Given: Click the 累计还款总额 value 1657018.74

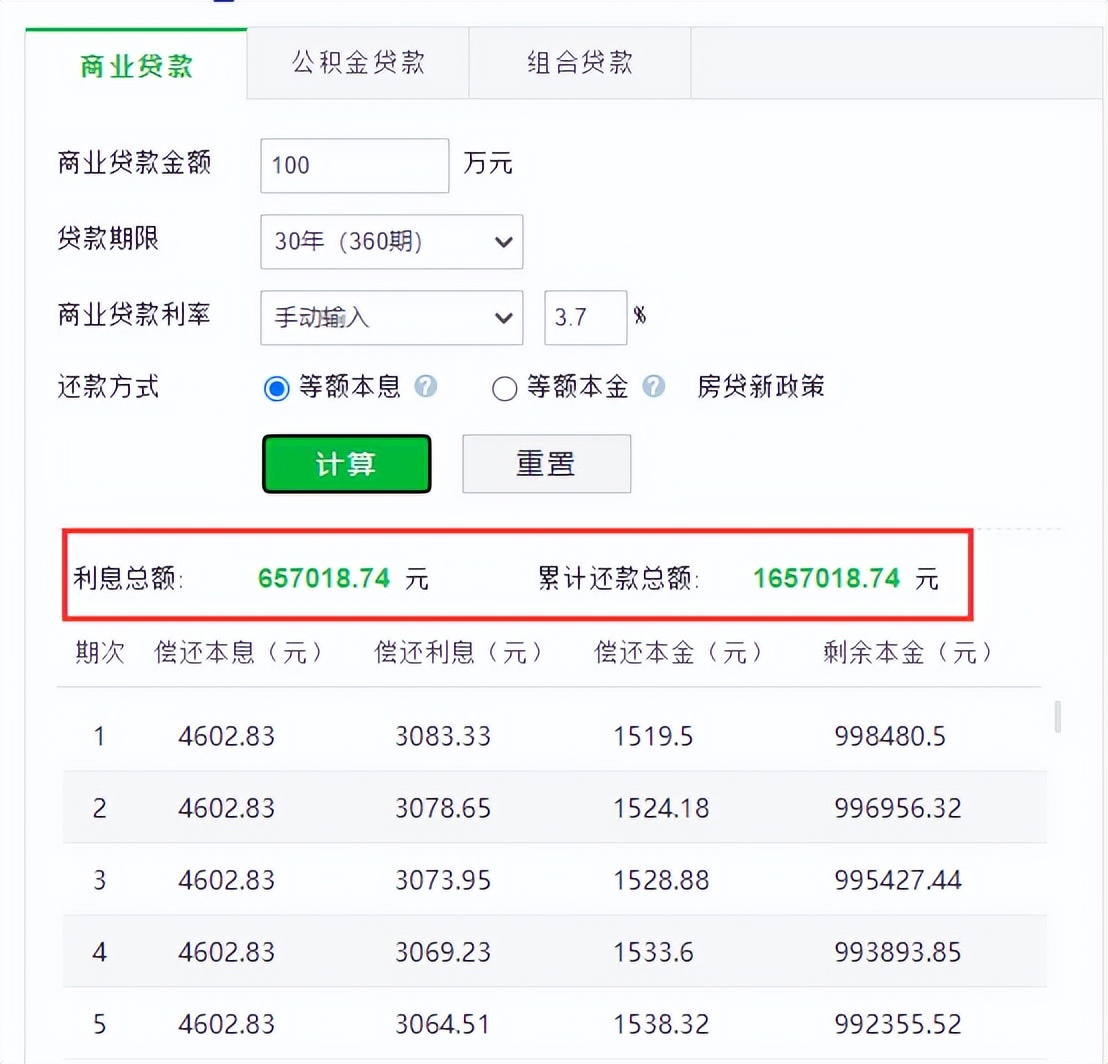Looking at the screenshot, I should pos(825,578).
